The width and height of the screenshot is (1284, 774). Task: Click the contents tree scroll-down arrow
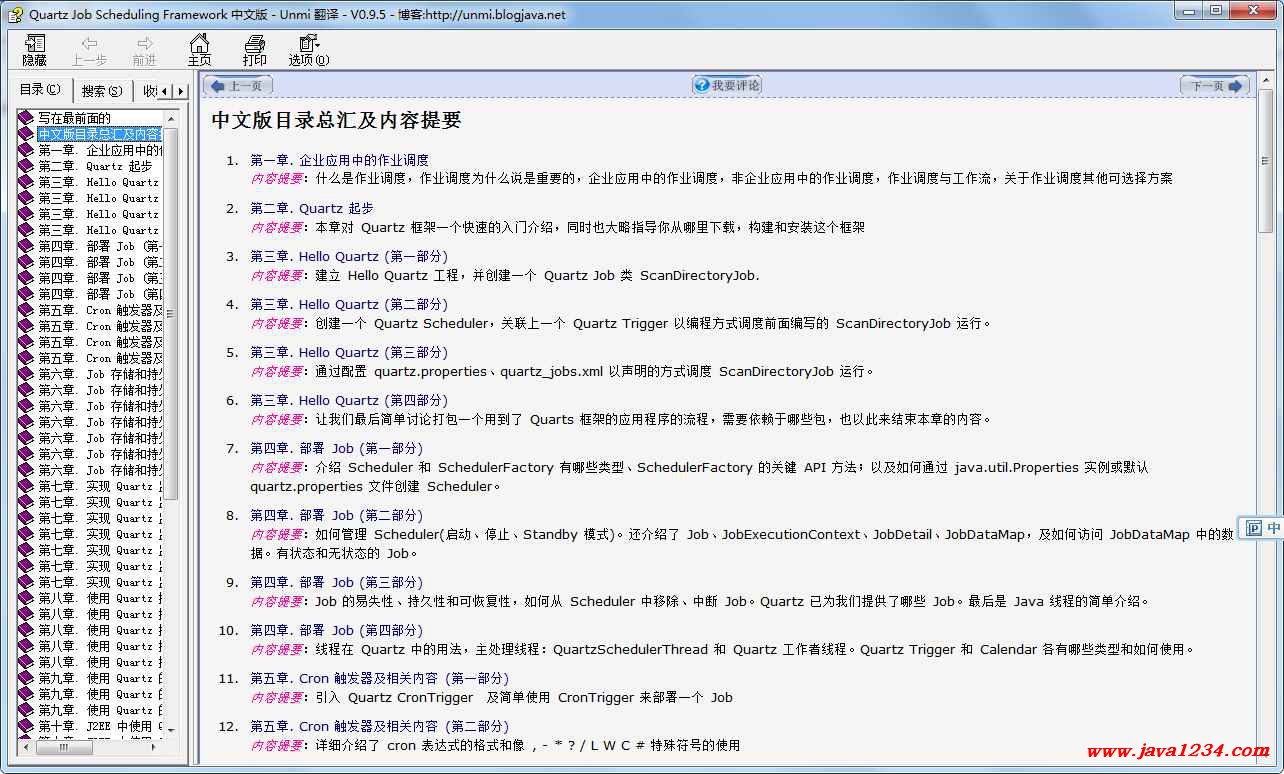coord(170,731)
